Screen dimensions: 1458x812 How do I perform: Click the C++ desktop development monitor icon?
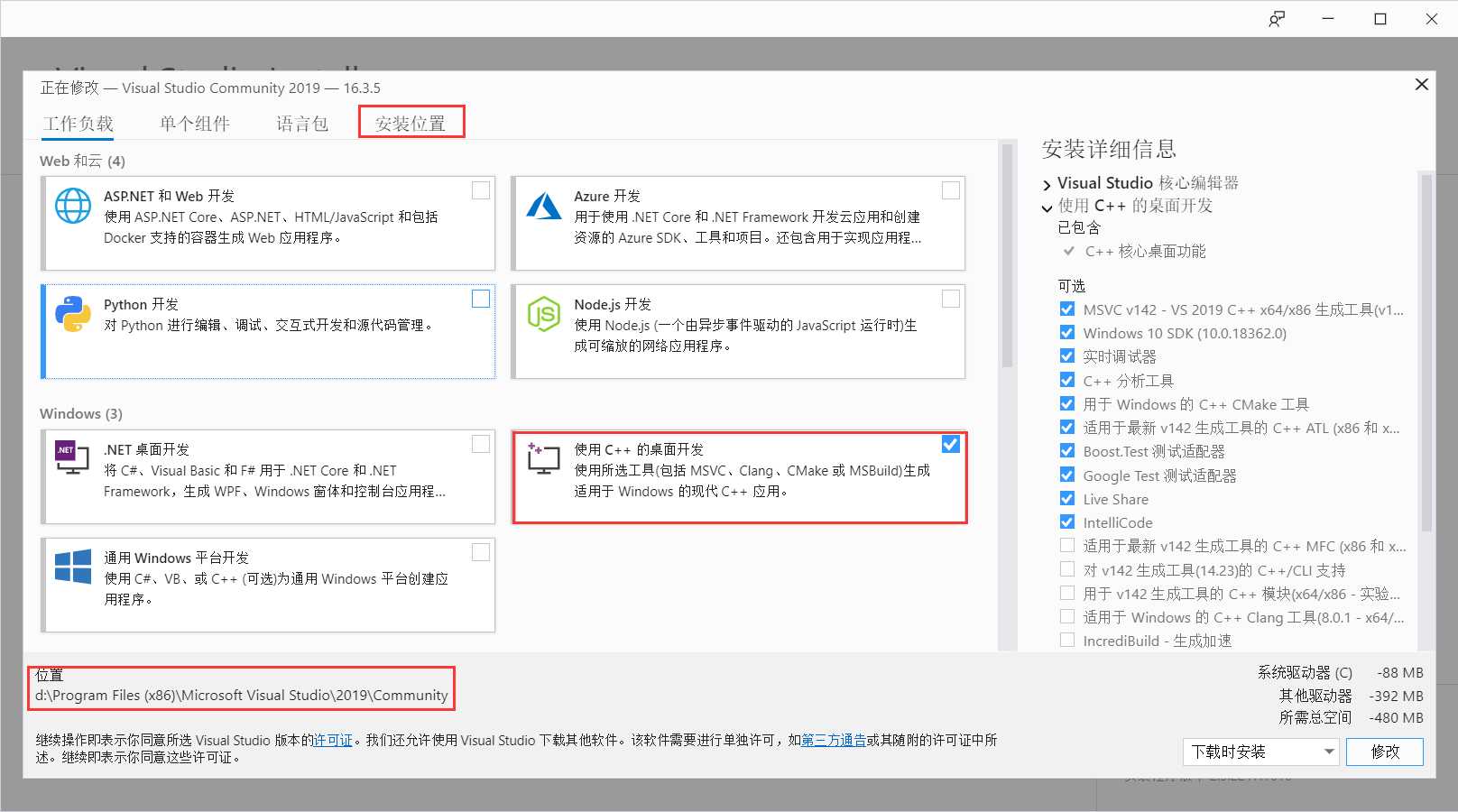[x=543, y=458]
